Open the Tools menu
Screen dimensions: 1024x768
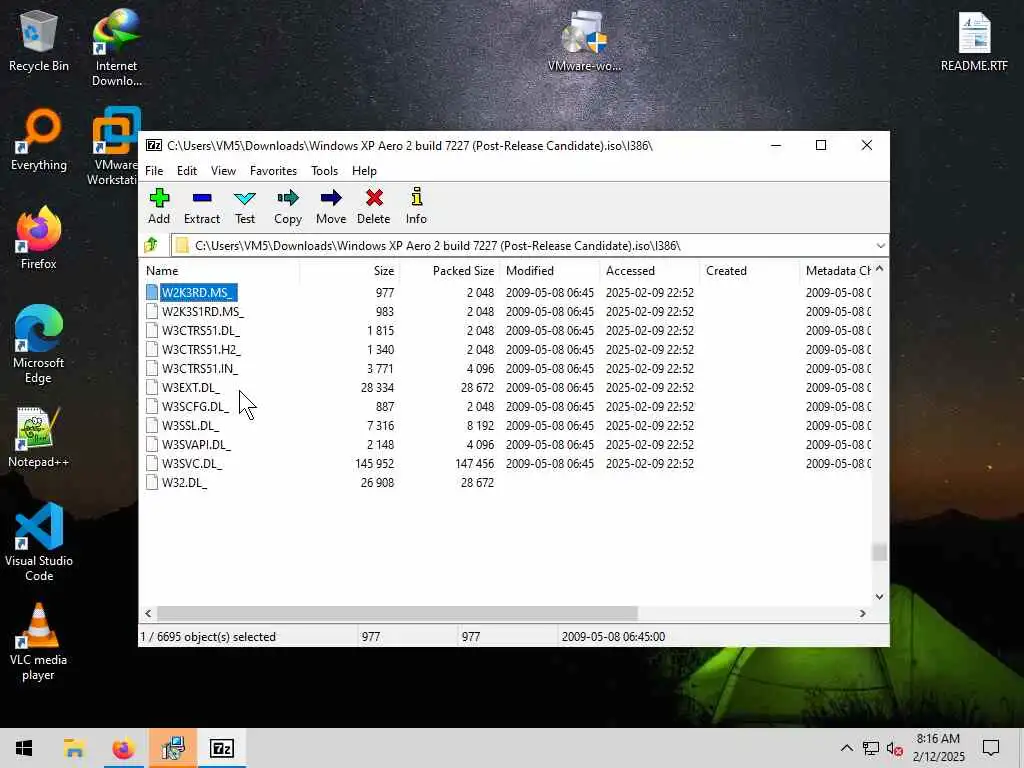point(325,170)
